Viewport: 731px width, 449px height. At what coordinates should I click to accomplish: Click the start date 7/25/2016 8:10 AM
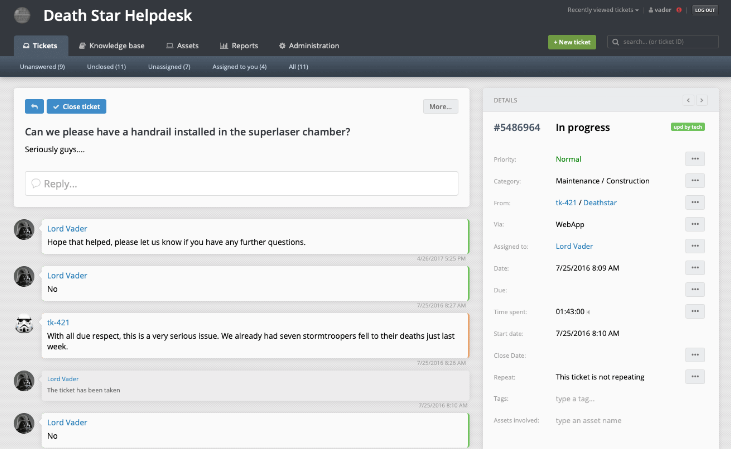587,333
